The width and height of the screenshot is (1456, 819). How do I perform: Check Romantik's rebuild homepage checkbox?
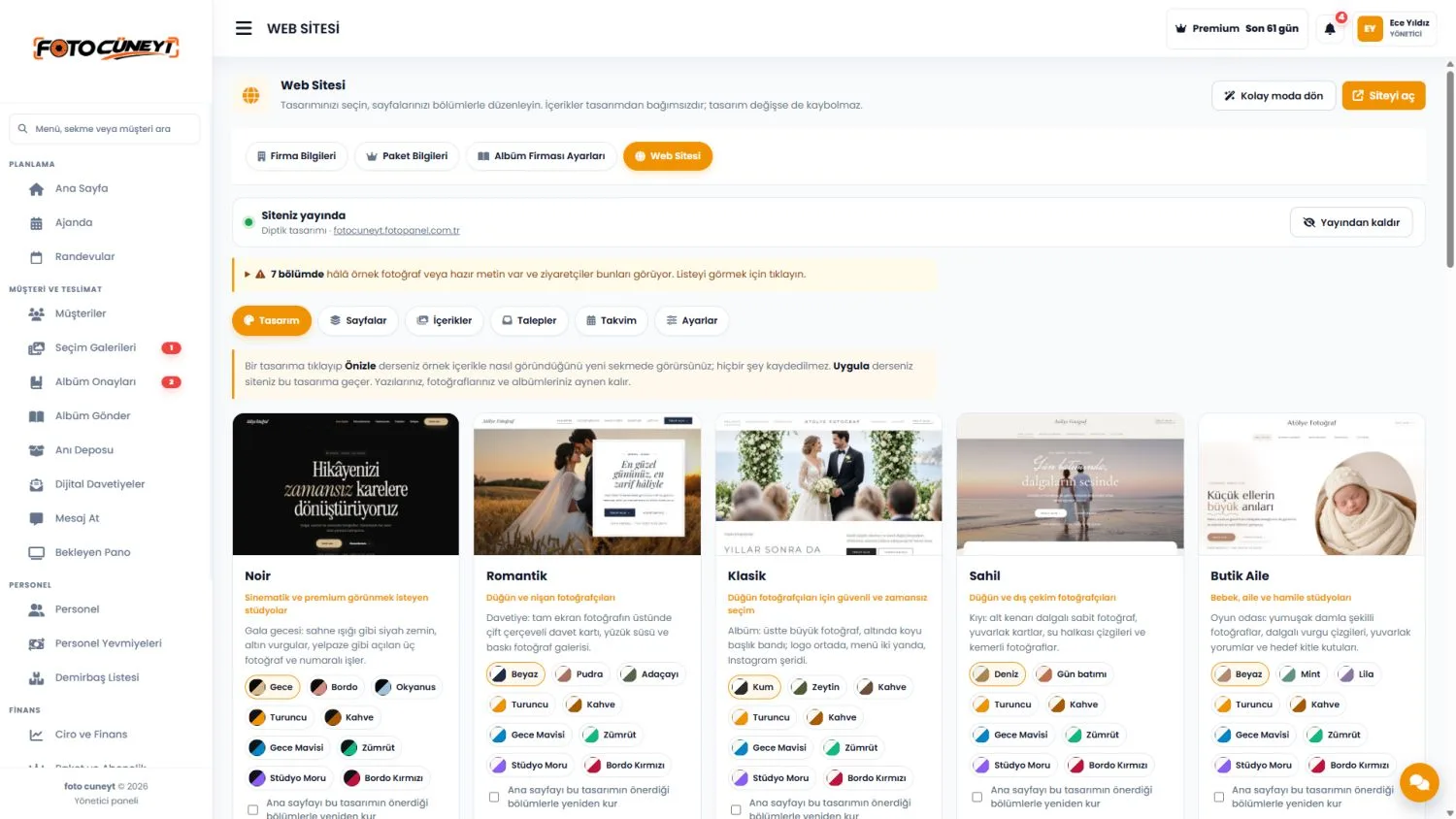(494, 797)
